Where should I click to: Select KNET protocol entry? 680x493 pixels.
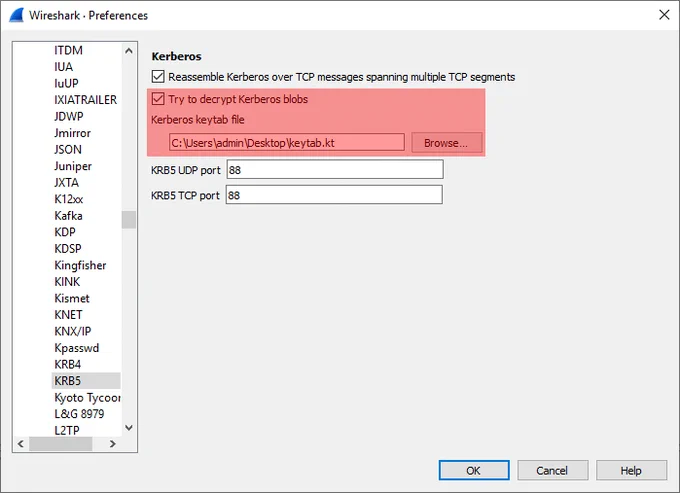[68, 315]
